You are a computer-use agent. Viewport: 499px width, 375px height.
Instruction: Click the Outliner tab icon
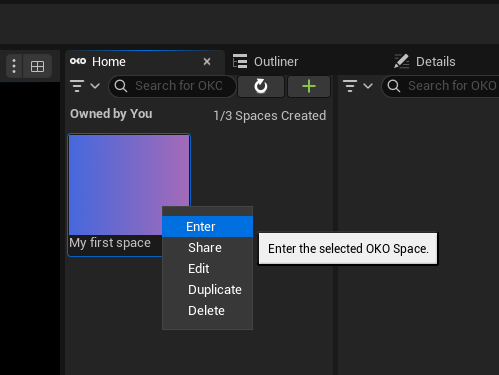tap(240, 61)
